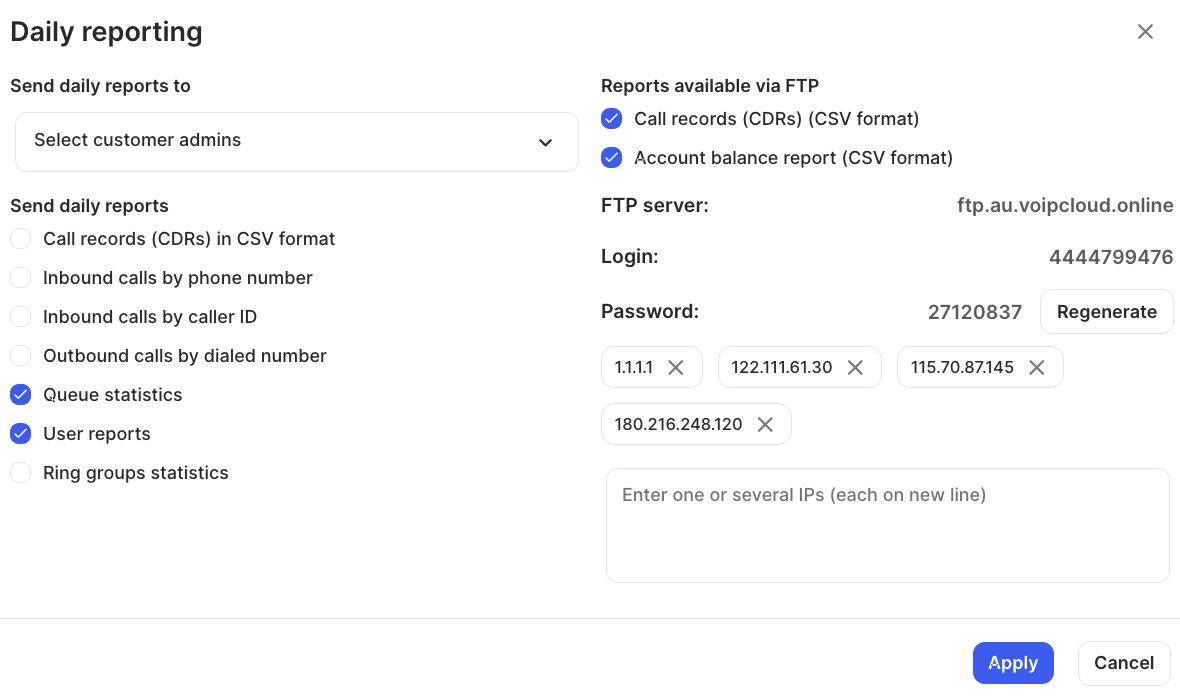This screenshot has width=1180, height=700.
Task: Check Ring groups statistics
Action: 20,473
